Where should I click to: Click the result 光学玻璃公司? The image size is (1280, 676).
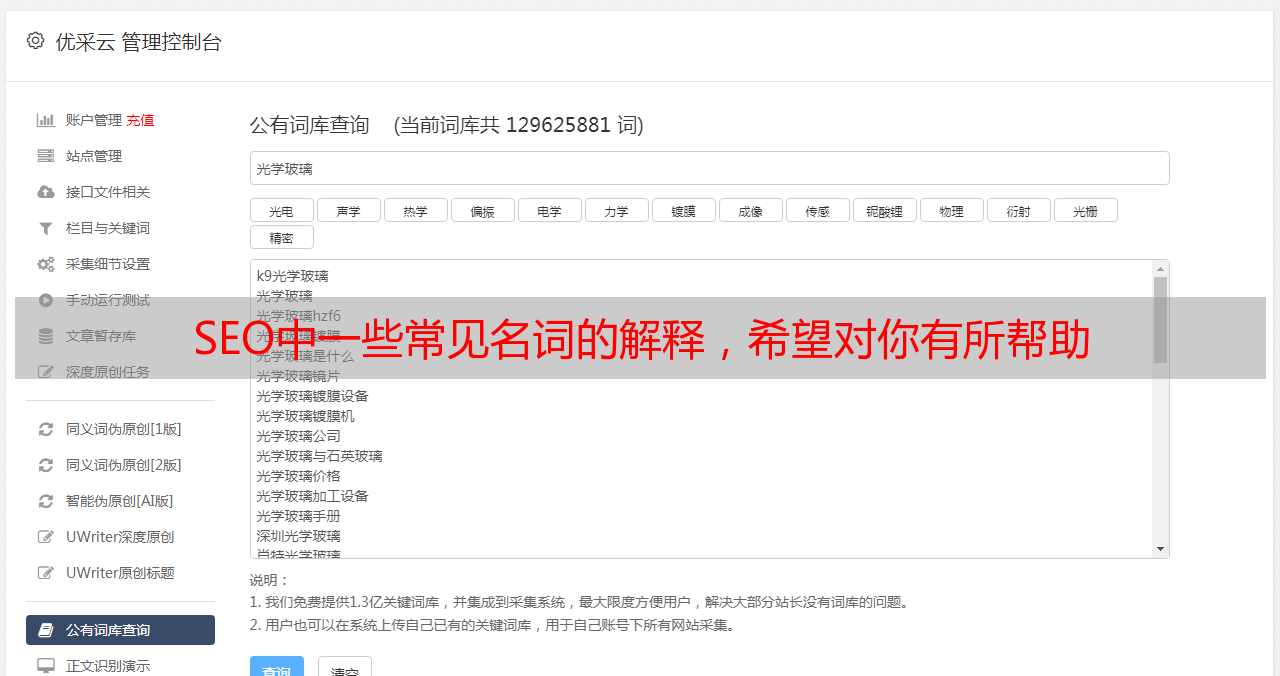[298, 436]
